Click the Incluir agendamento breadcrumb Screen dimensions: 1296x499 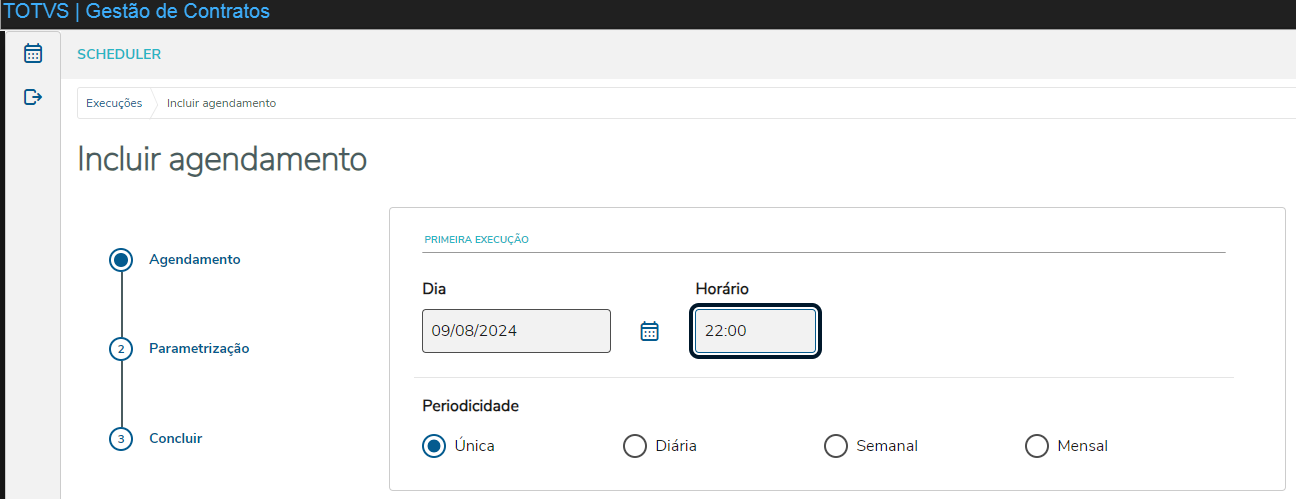point(221,103)
